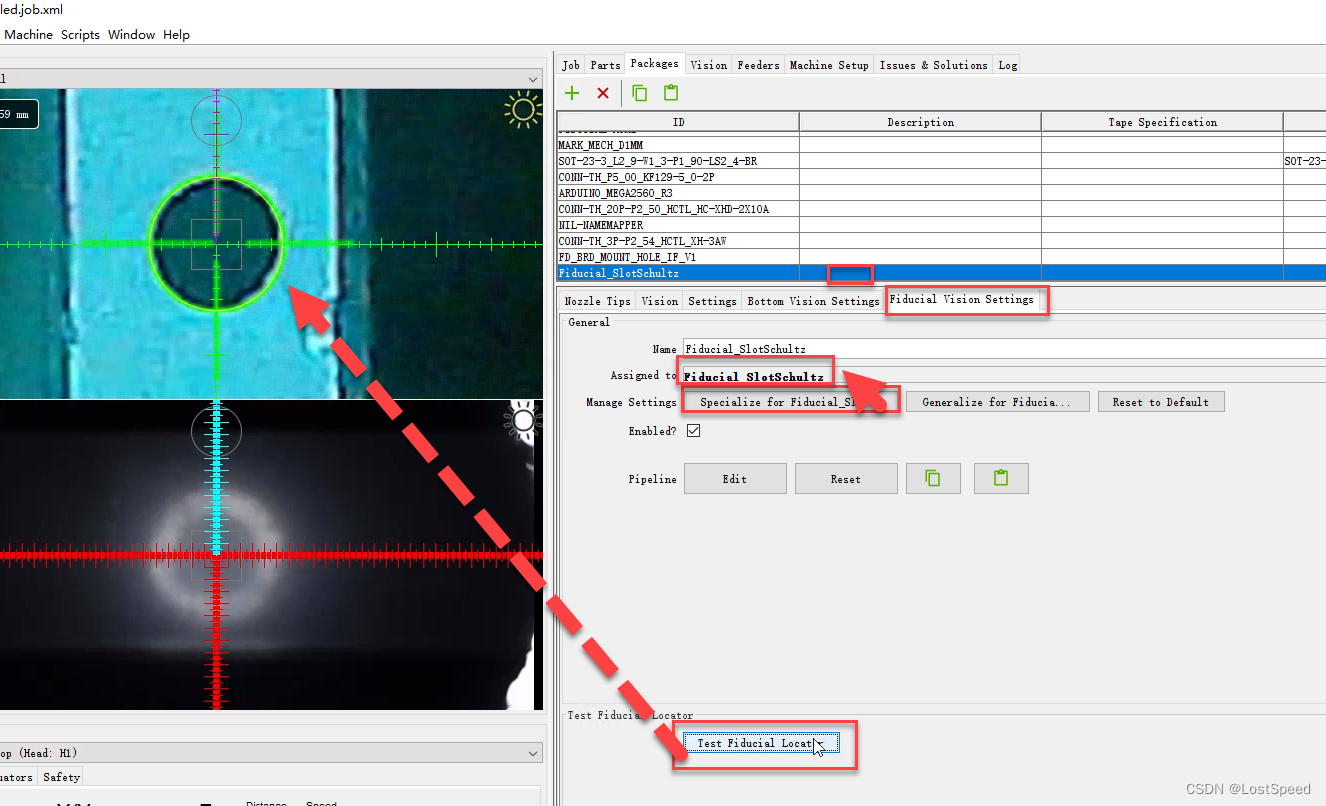Select the Fiducial_SlotSchultz package row
This screenshot has height=806, width=1326.
tap(941, 273)
